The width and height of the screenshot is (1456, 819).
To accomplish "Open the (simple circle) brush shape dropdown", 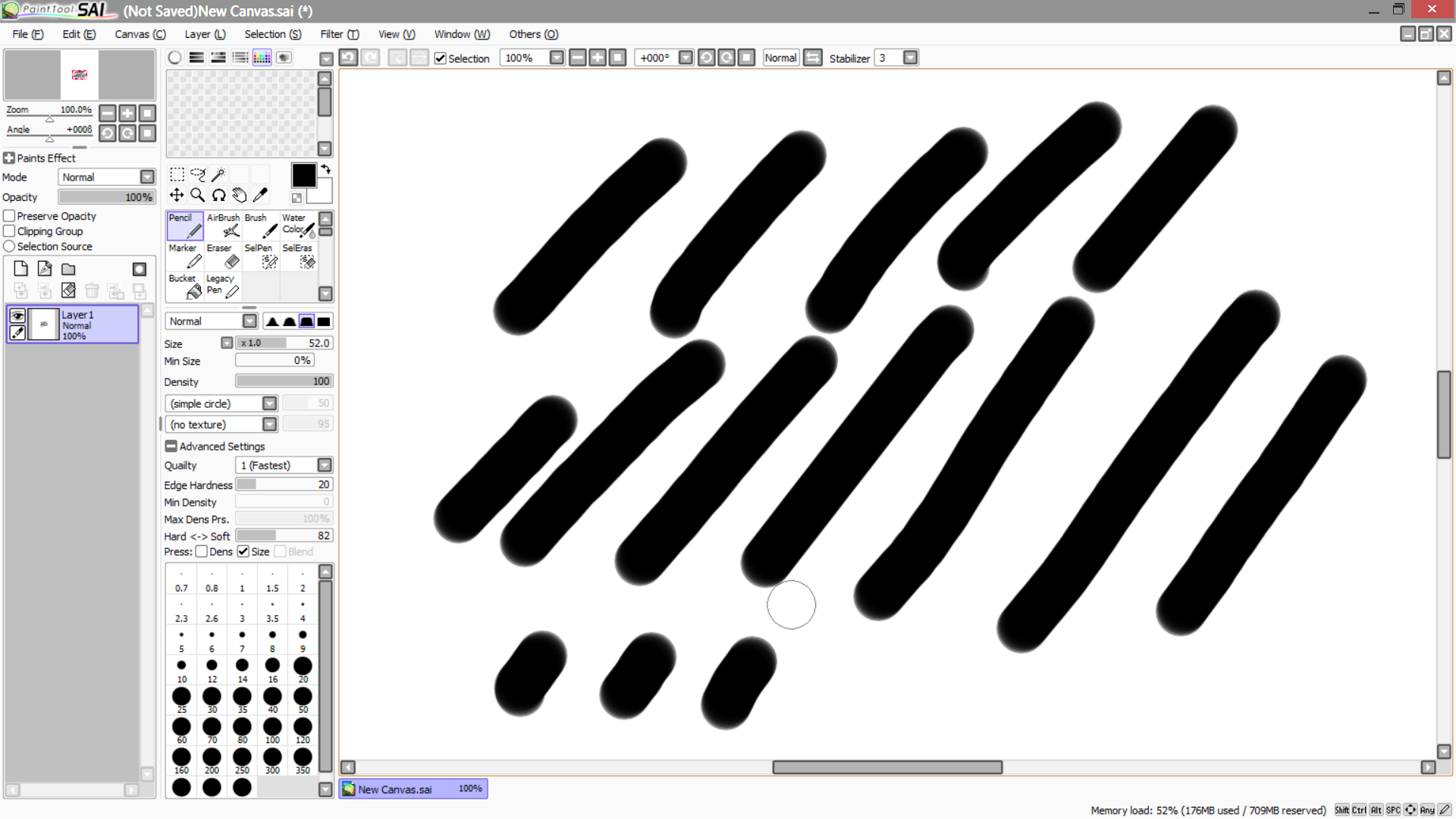I will tap(269, 403).
